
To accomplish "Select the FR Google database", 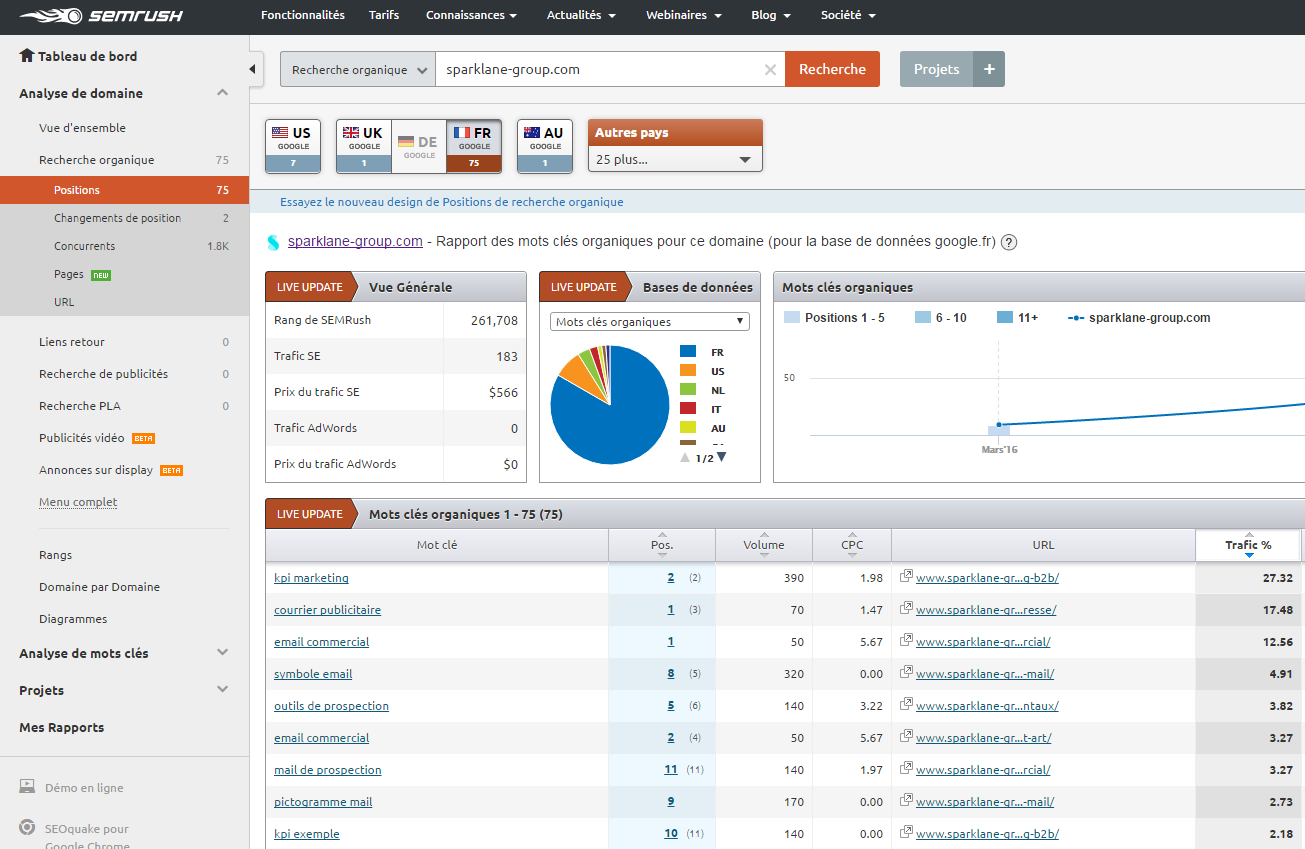I will point(474,146).
